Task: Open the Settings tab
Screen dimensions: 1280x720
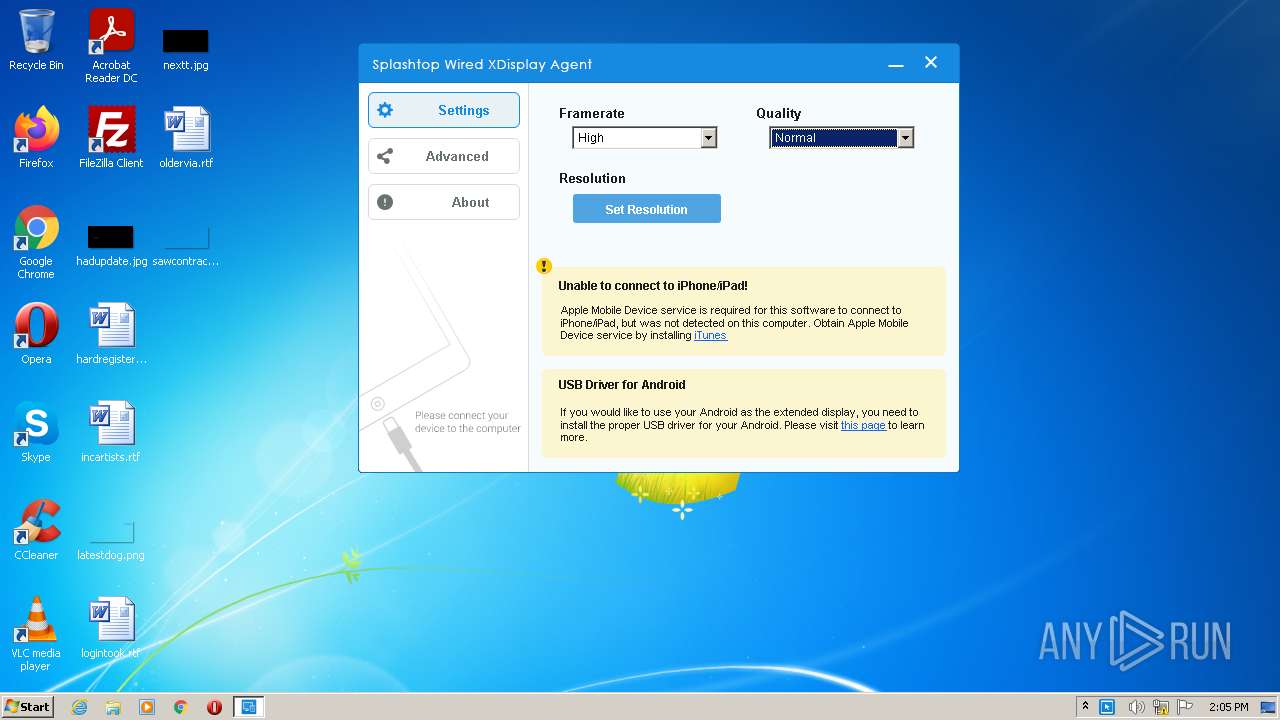Action: [444, 110]
